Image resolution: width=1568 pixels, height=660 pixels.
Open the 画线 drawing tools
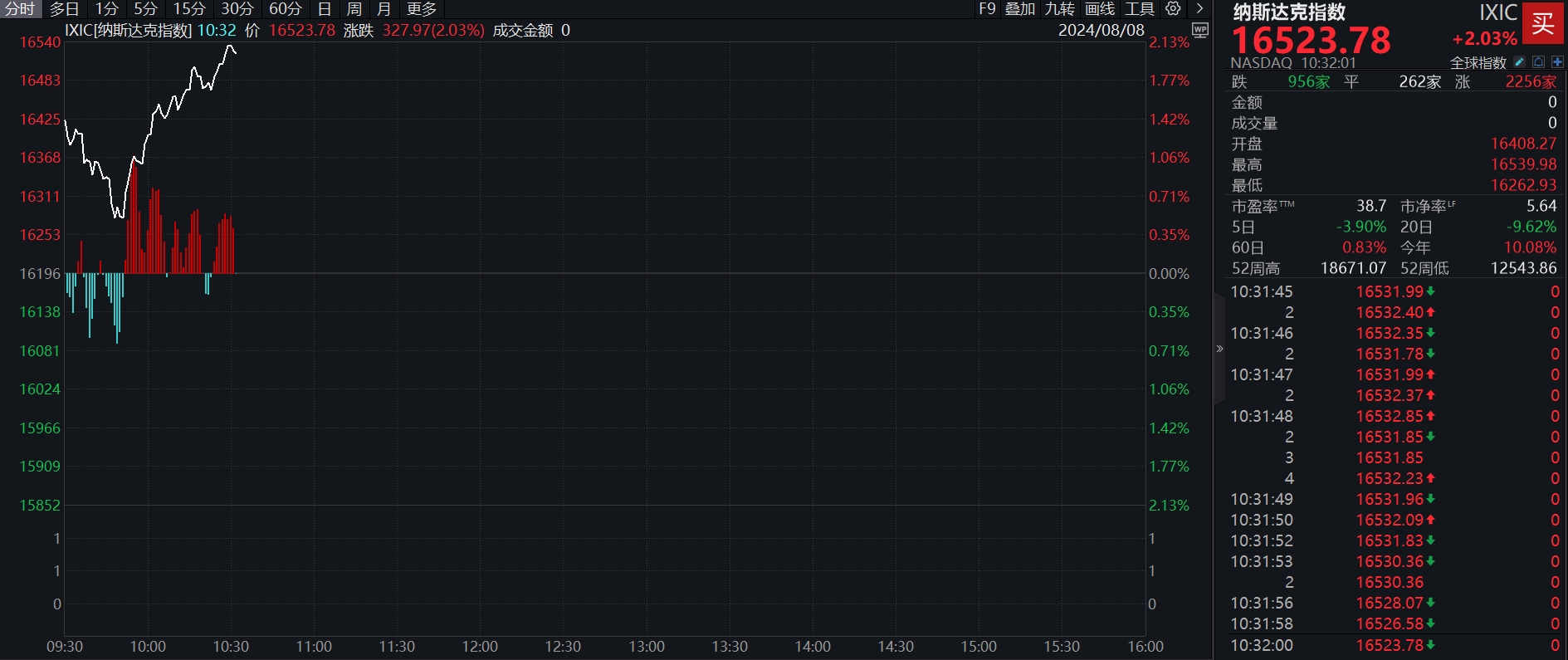pos(1100,9)
